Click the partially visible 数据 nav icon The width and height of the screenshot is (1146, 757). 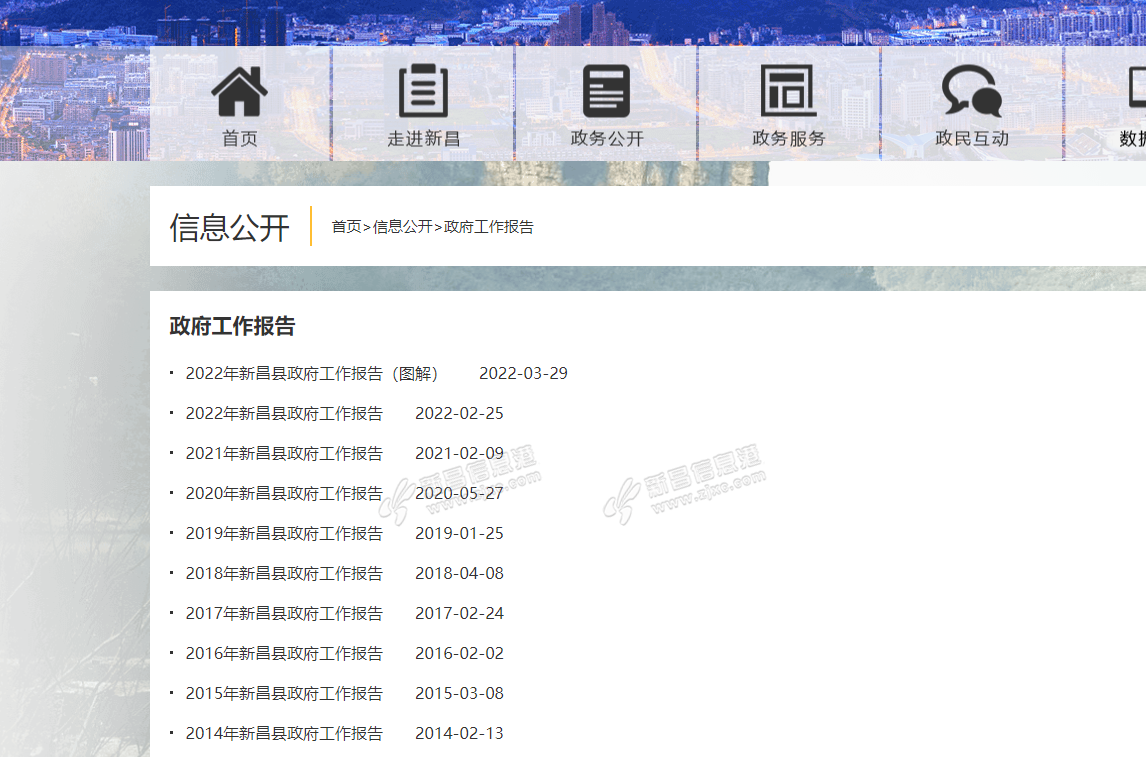1135,92
